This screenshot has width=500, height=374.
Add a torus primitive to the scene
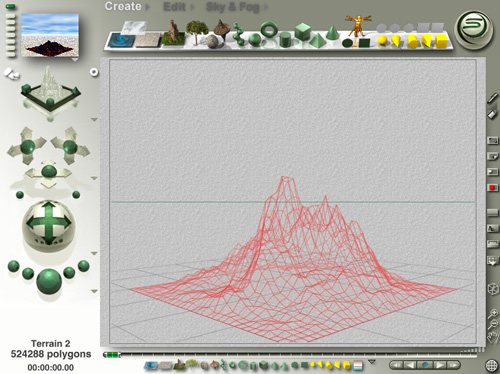tap(269, 30)
